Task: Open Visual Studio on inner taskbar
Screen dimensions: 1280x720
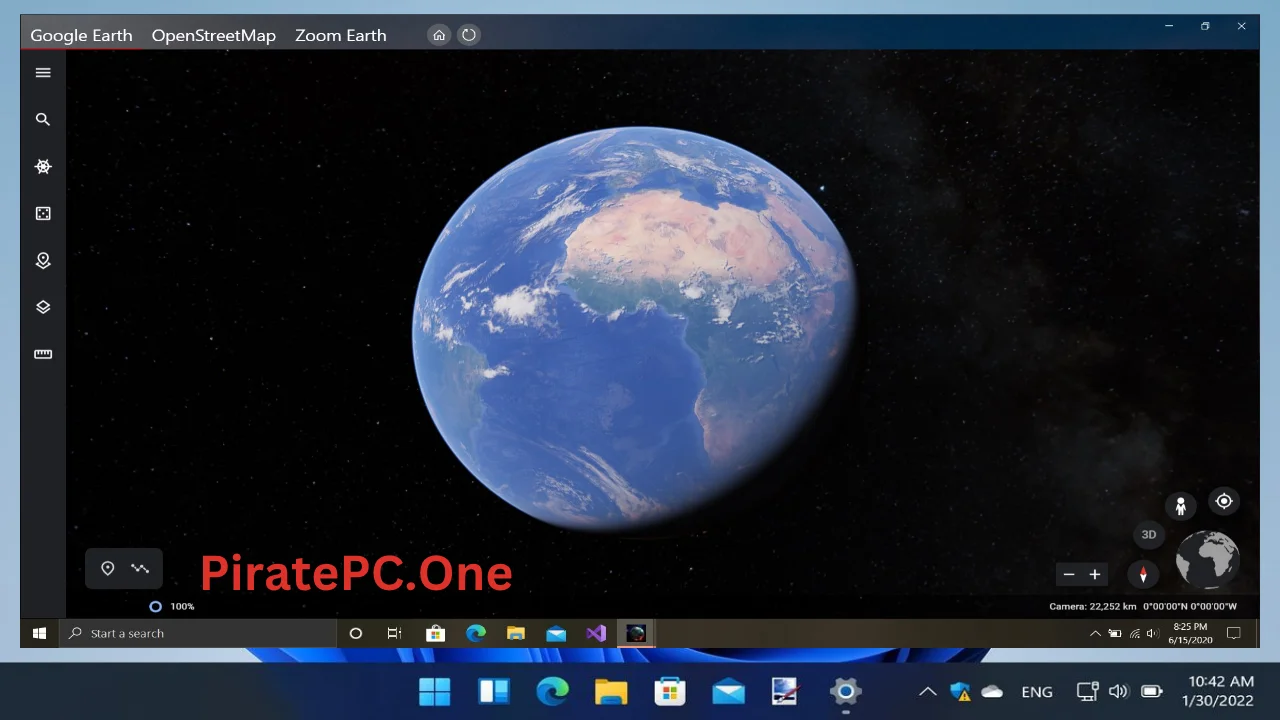Action: click(596, 633)
